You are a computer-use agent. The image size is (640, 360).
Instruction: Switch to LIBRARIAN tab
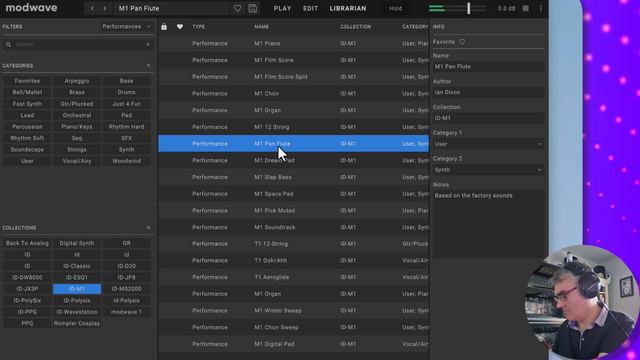tap(348, 8)
